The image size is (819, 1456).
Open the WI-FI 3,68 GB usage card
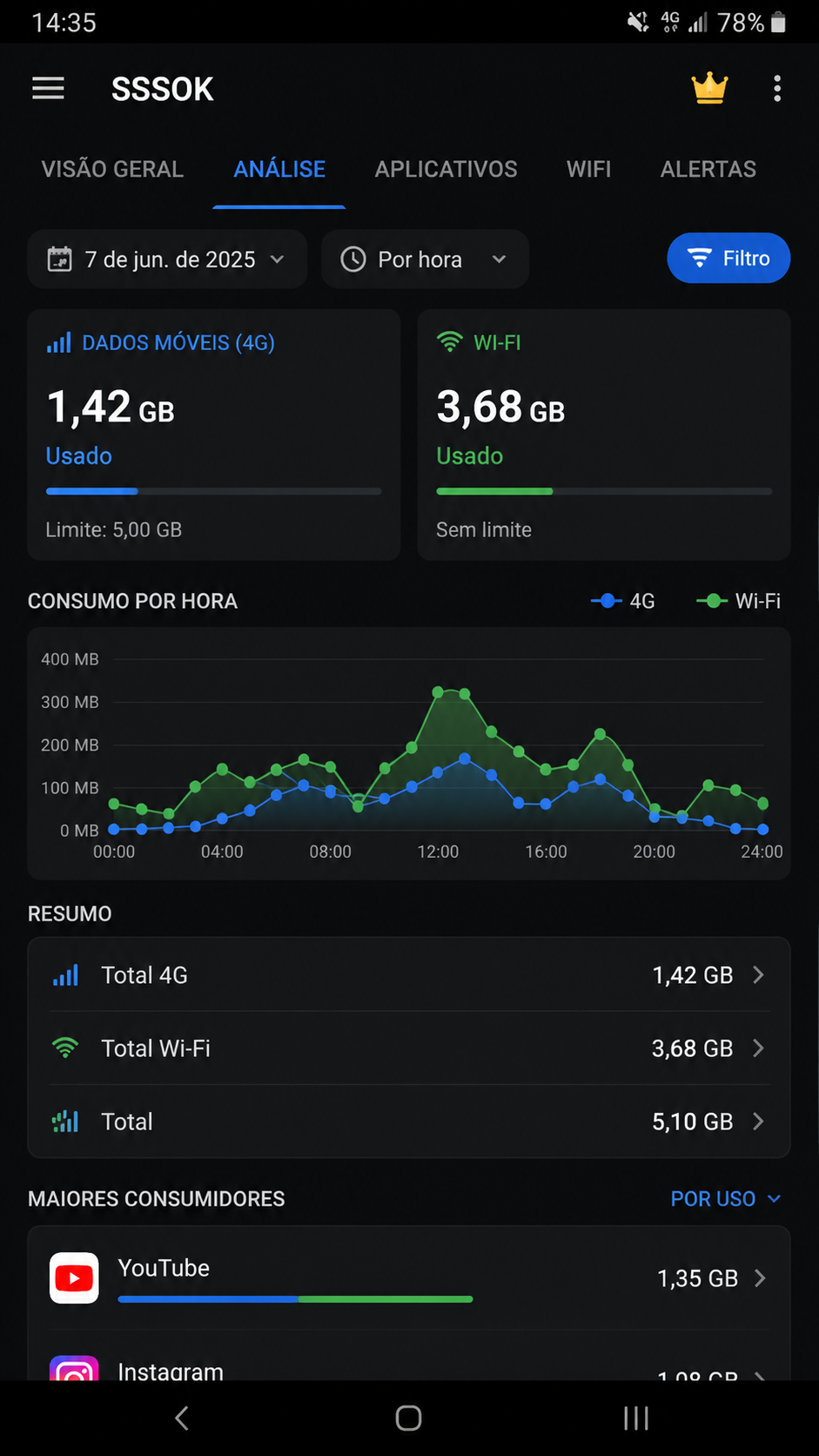604,435
